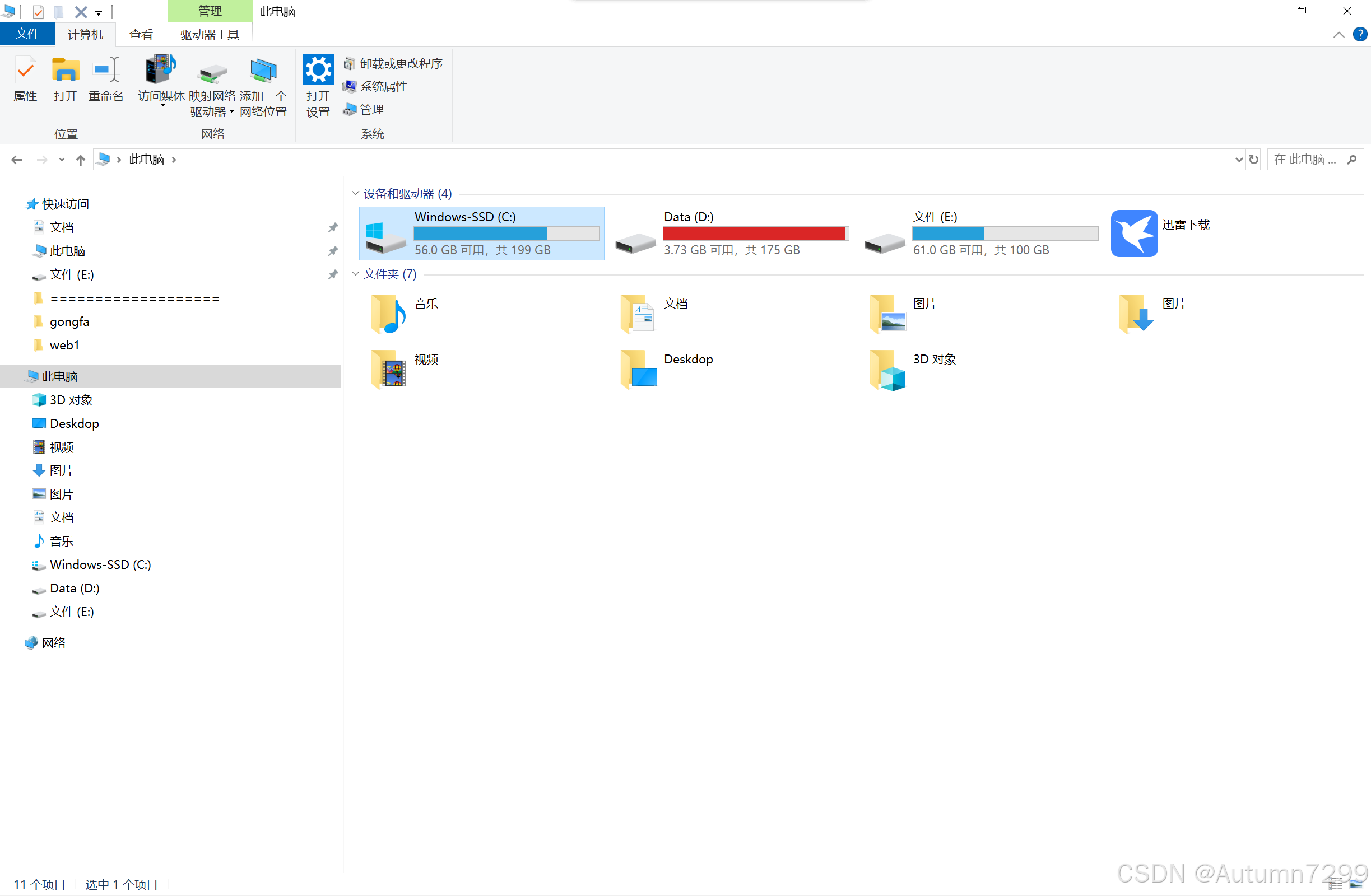
Task: Open the 文件 menu tab
Action: pyautogui.click(x=27, y=34)
